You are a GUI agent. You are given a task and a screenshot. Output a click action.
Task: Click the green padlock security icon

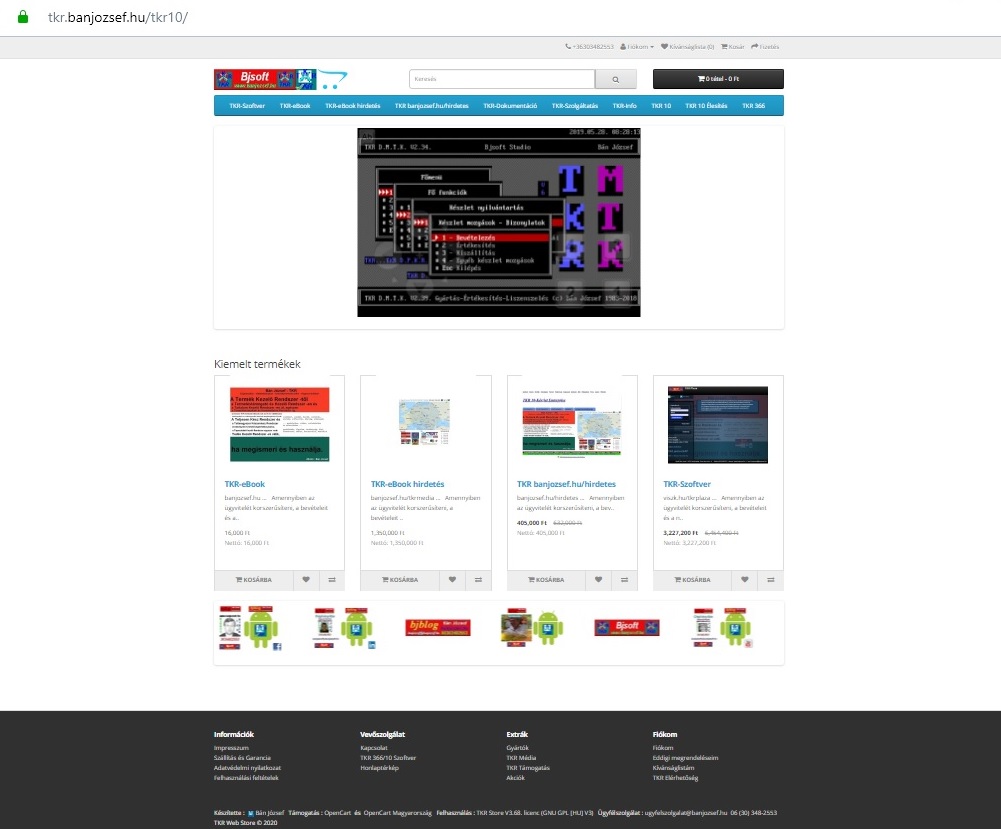(23, 17)
